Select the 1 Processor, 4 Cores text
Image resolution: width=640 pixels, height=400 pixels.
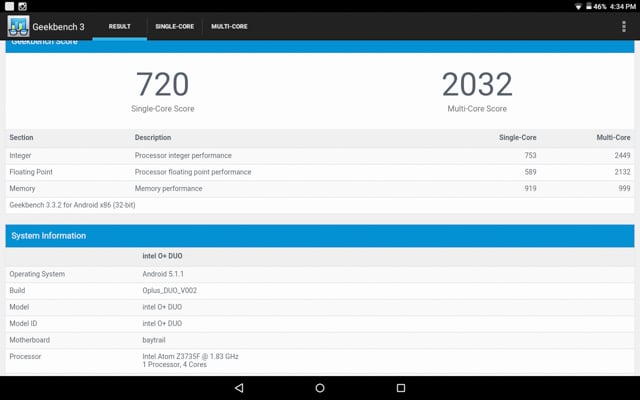click(174, 364)
